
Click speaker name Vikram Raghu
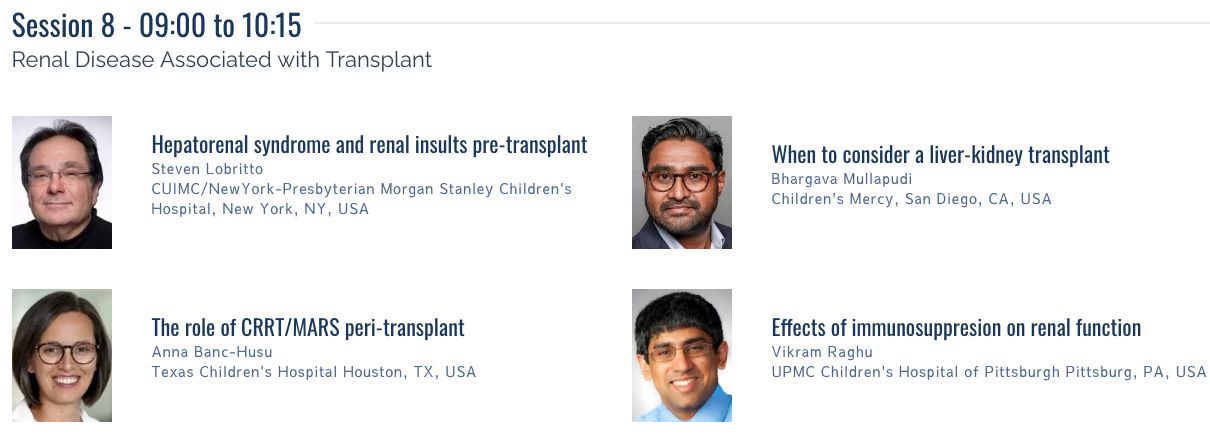[822, 352]
